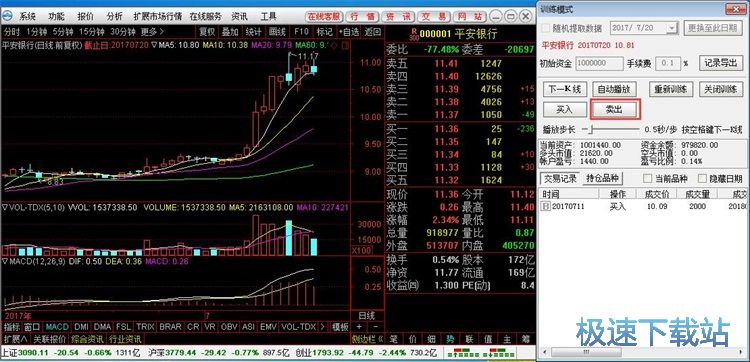Viewport: 750px width, 362px height.
Task: Click the 返回 back toolbar button
Action: click(373, 32)
